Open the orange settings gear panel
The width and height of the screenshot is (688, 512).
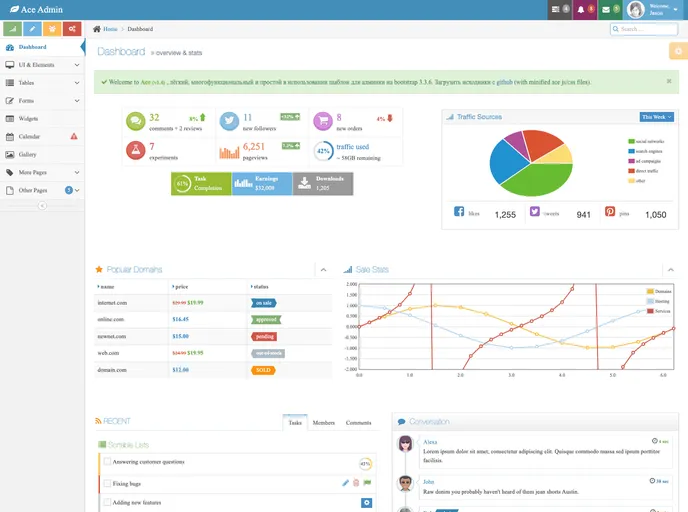(x=677, y=52)
